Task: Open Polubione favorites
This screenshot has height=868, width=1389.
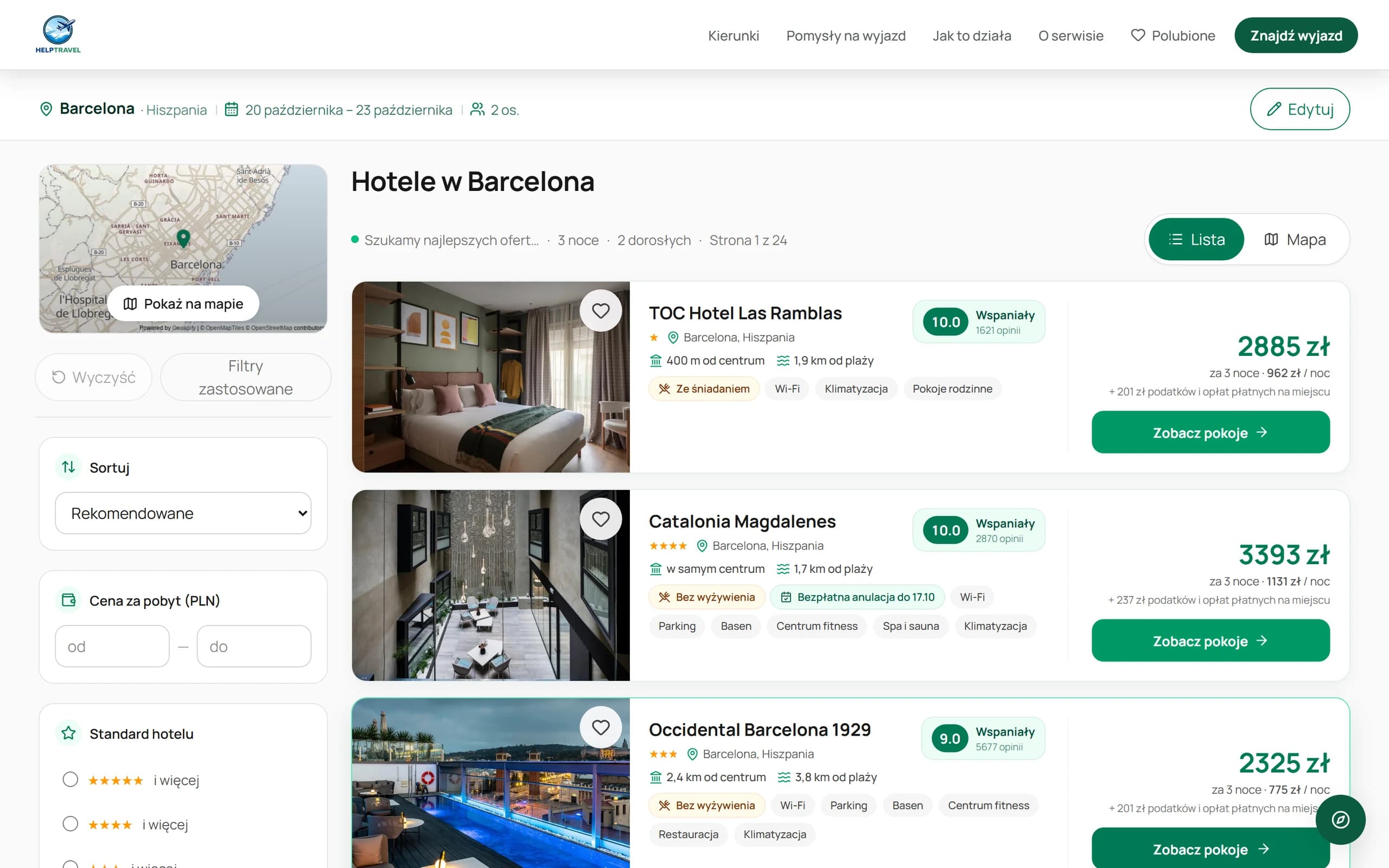Action: 1173,36
